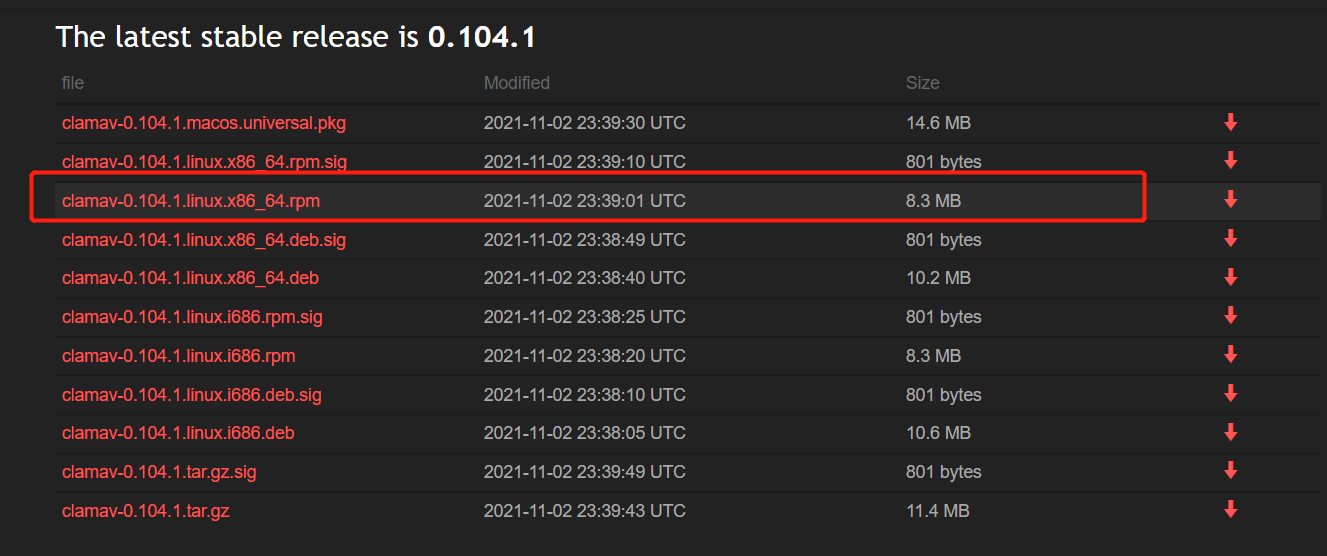This screenshot has width=1327, height=556.
Task: Open clamav-0.104.1.linux.i686.rpm.sig link
Action: point(192,317)
